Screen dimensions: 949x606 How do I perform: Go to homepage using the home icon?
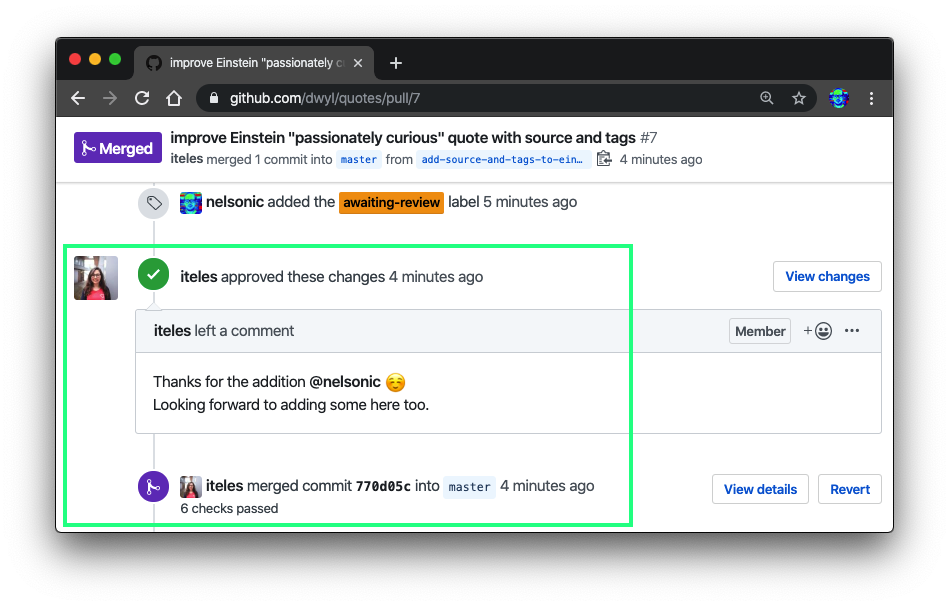(x=174, y=98)
